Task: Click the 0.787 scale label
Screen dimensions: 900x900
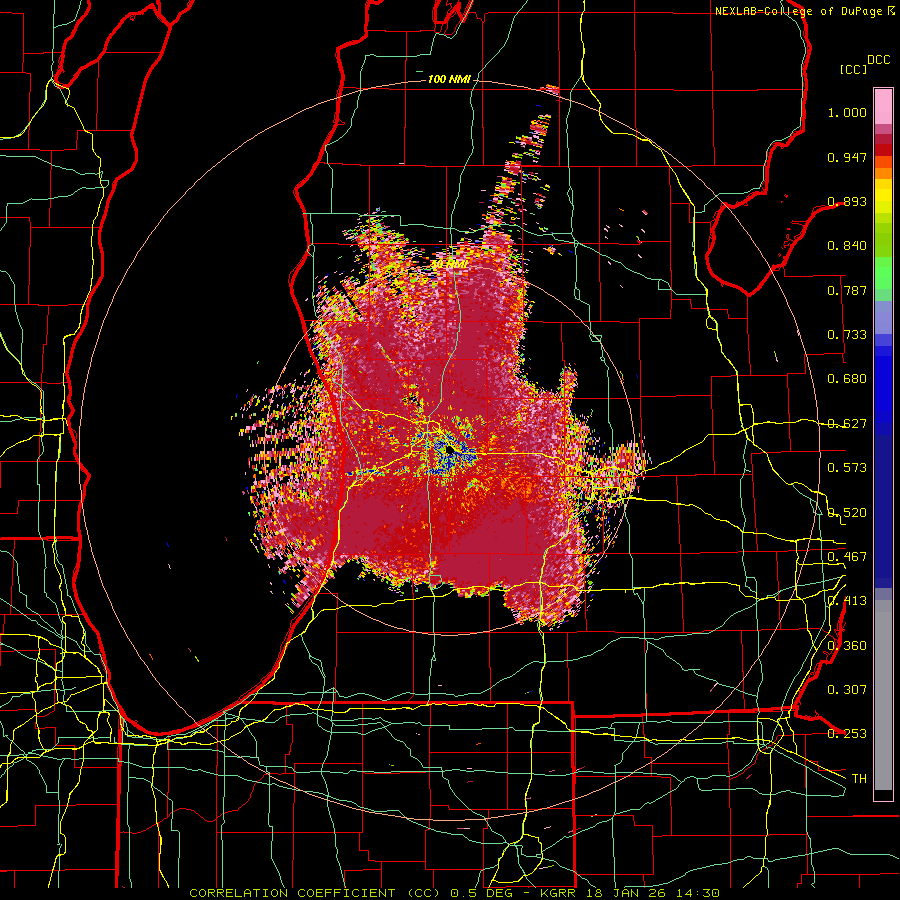Action: (847, 290)
